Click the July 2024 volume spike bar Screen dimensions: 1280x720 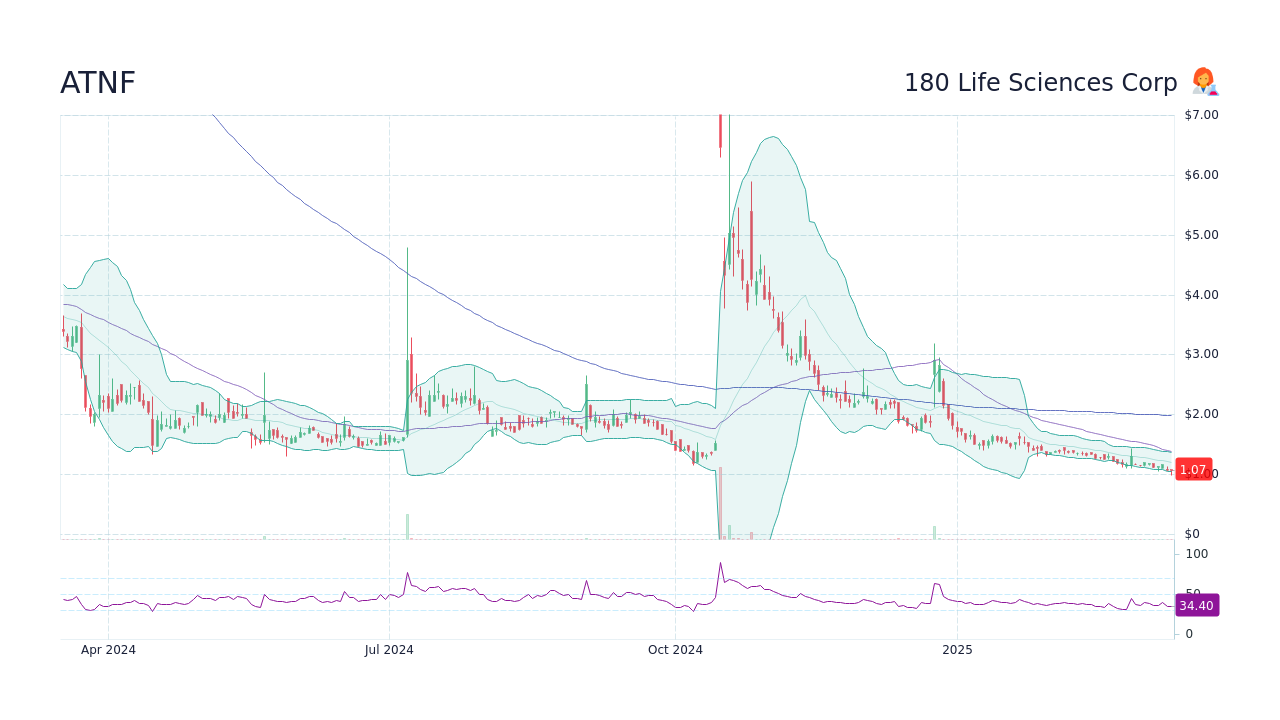[407, 526]
